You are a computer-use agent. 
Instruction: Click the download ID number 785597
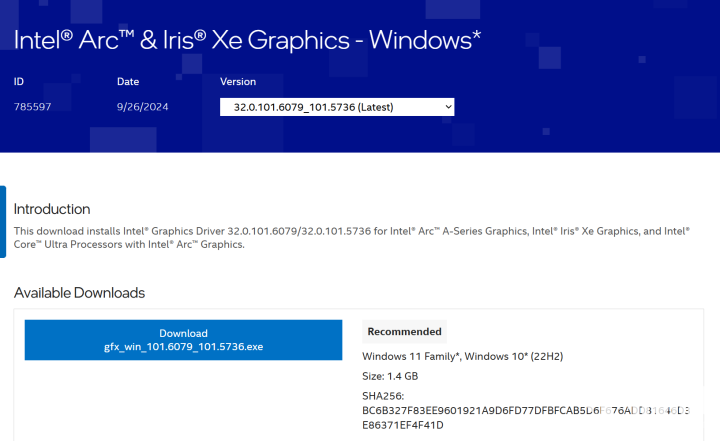click(34, 106)
